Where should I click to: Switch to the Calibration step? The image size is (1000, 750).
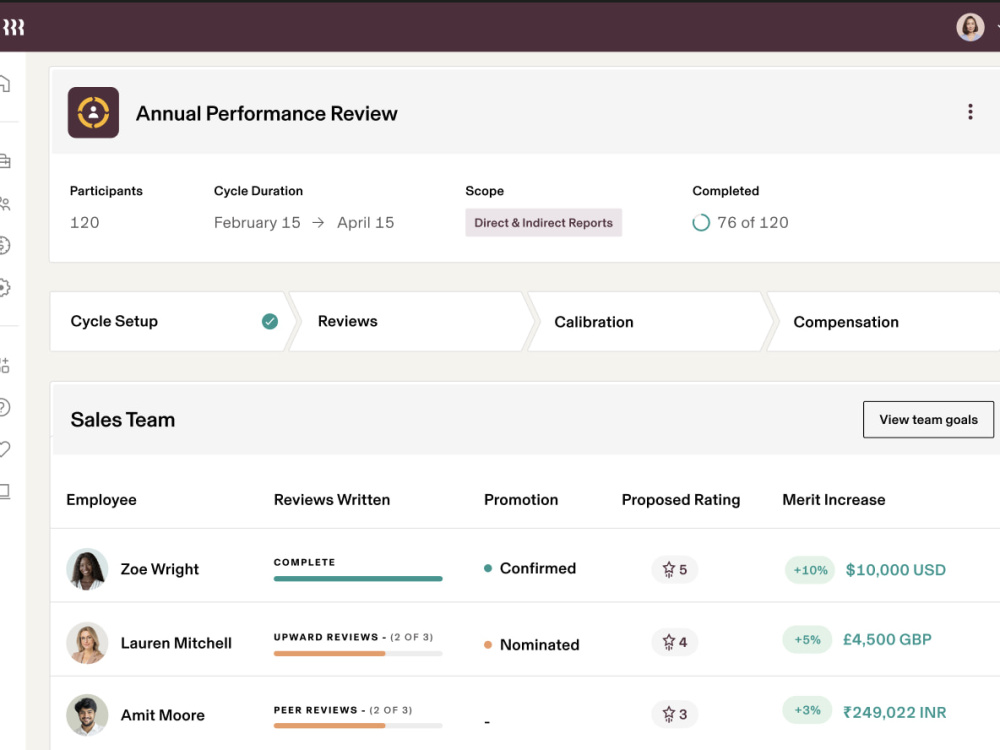[594, 322]
